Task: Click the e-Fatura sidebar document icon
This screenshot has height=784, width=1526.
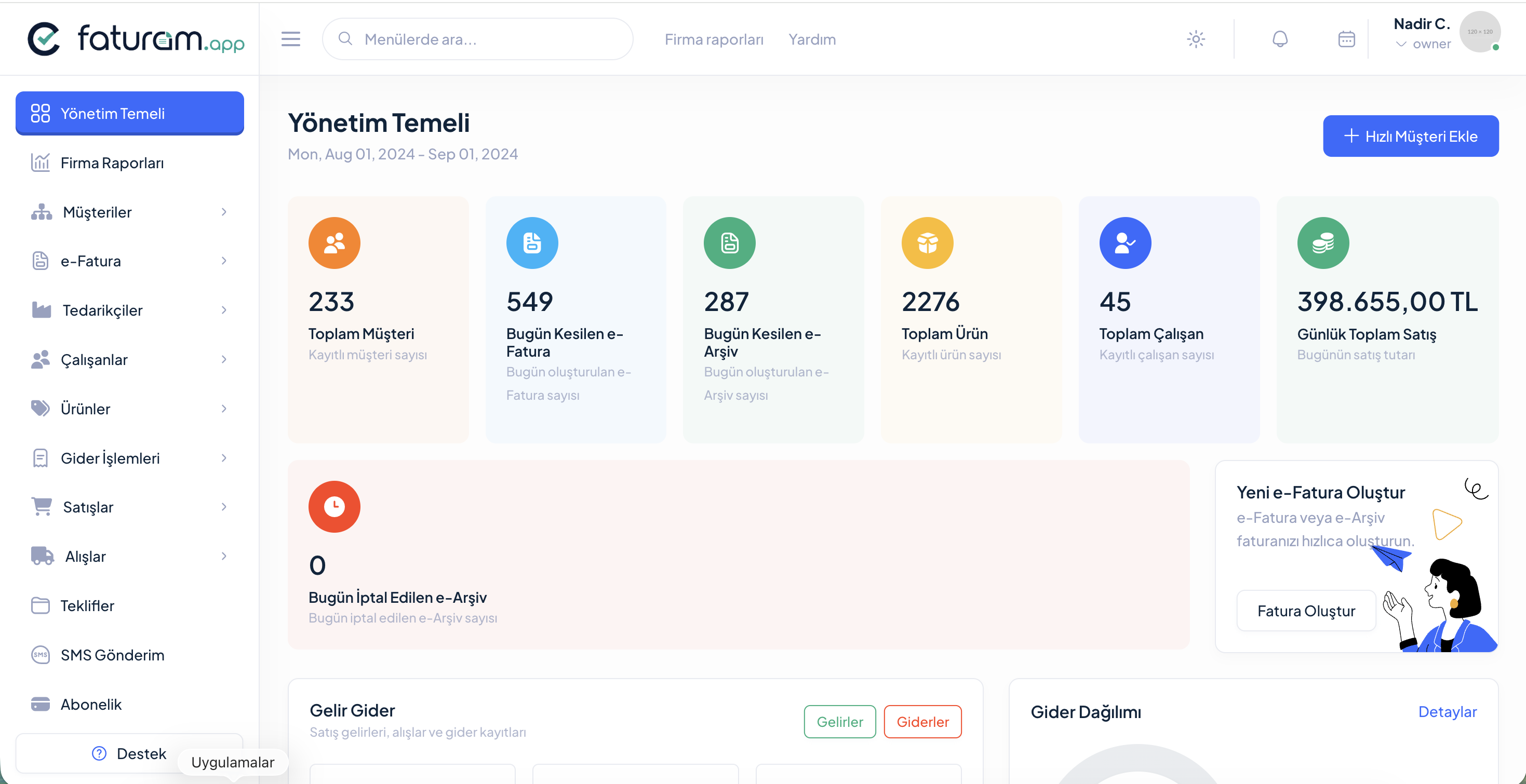Action: click(41, 261)
